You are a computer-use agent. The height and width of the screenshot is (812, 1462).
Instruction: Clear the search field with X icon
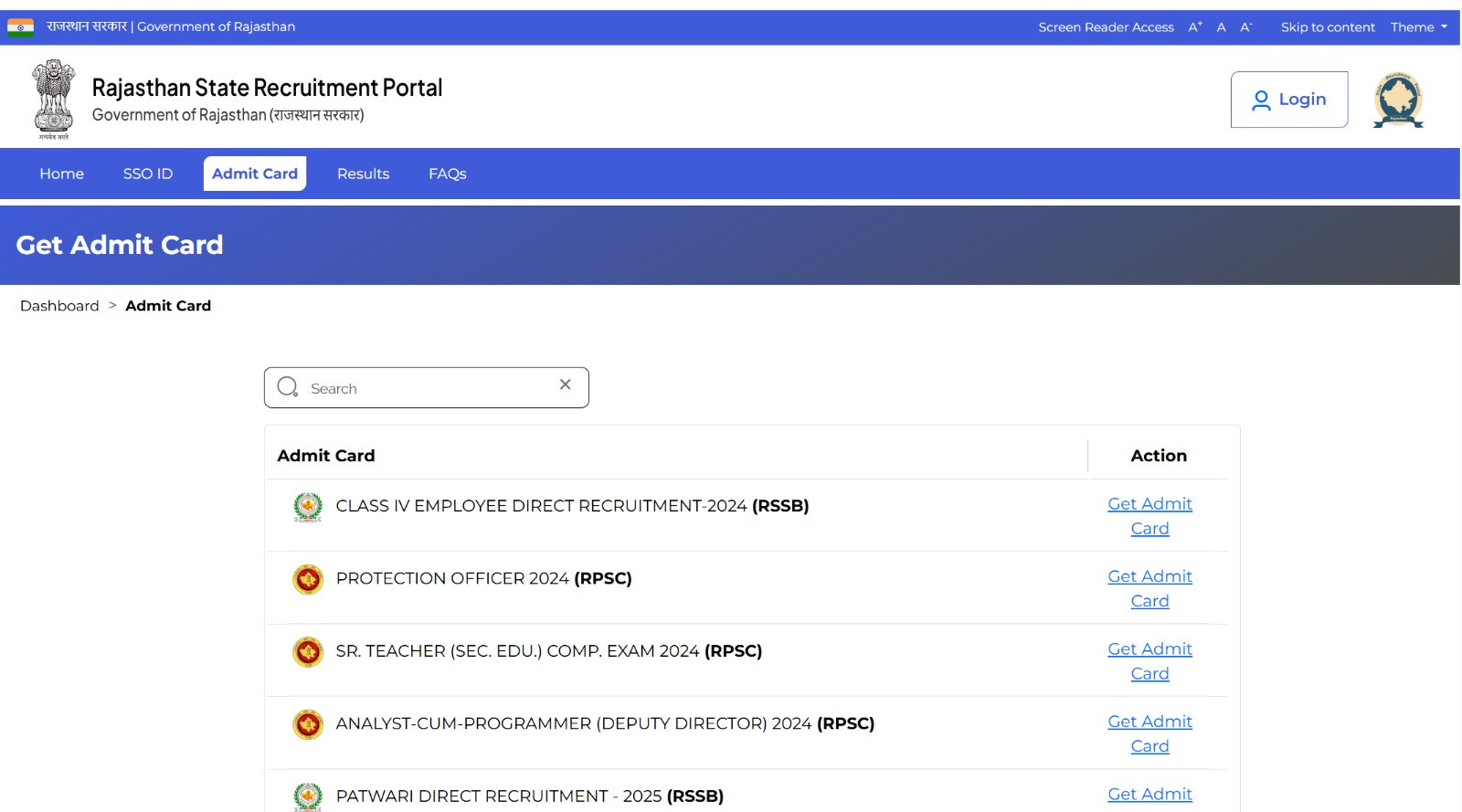[566, 385]
